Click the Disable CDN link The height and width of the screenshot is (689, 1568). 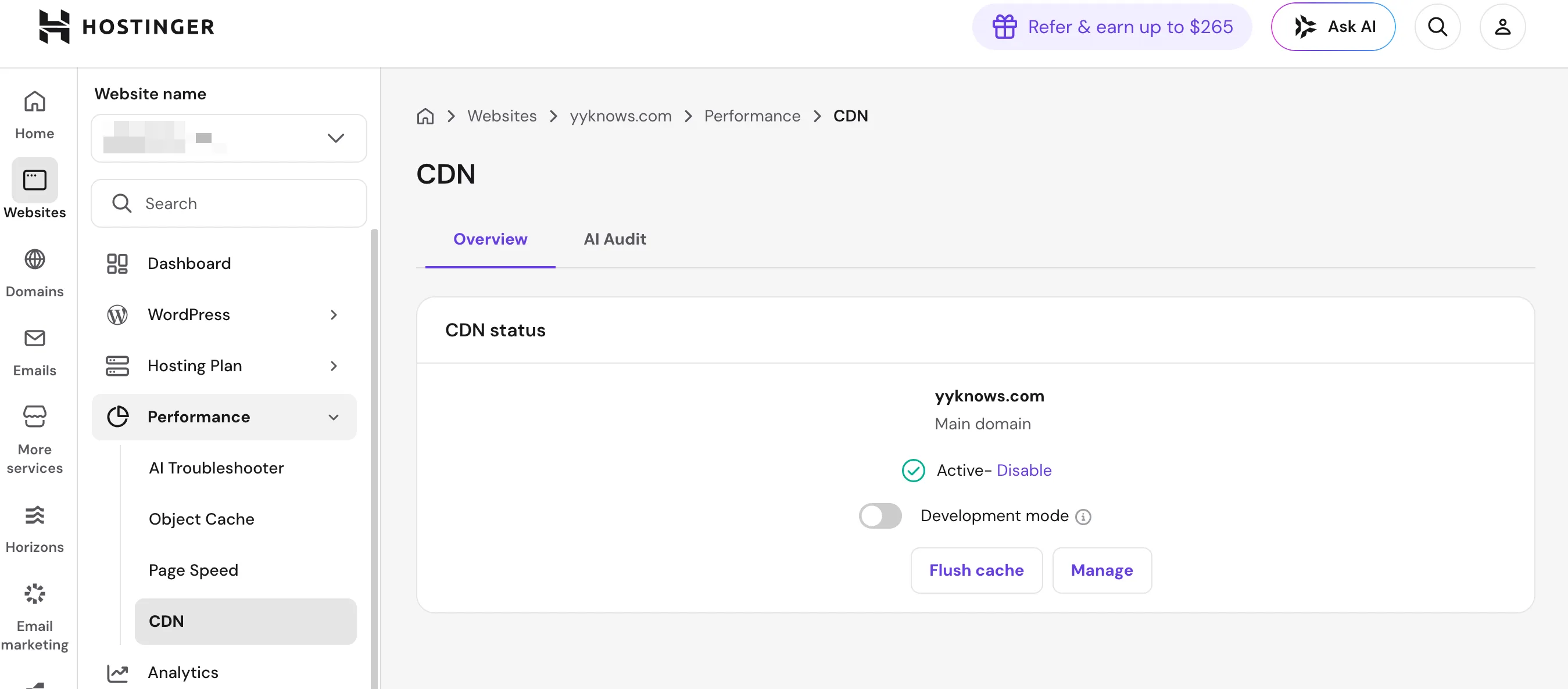(x=1024, y=471)
